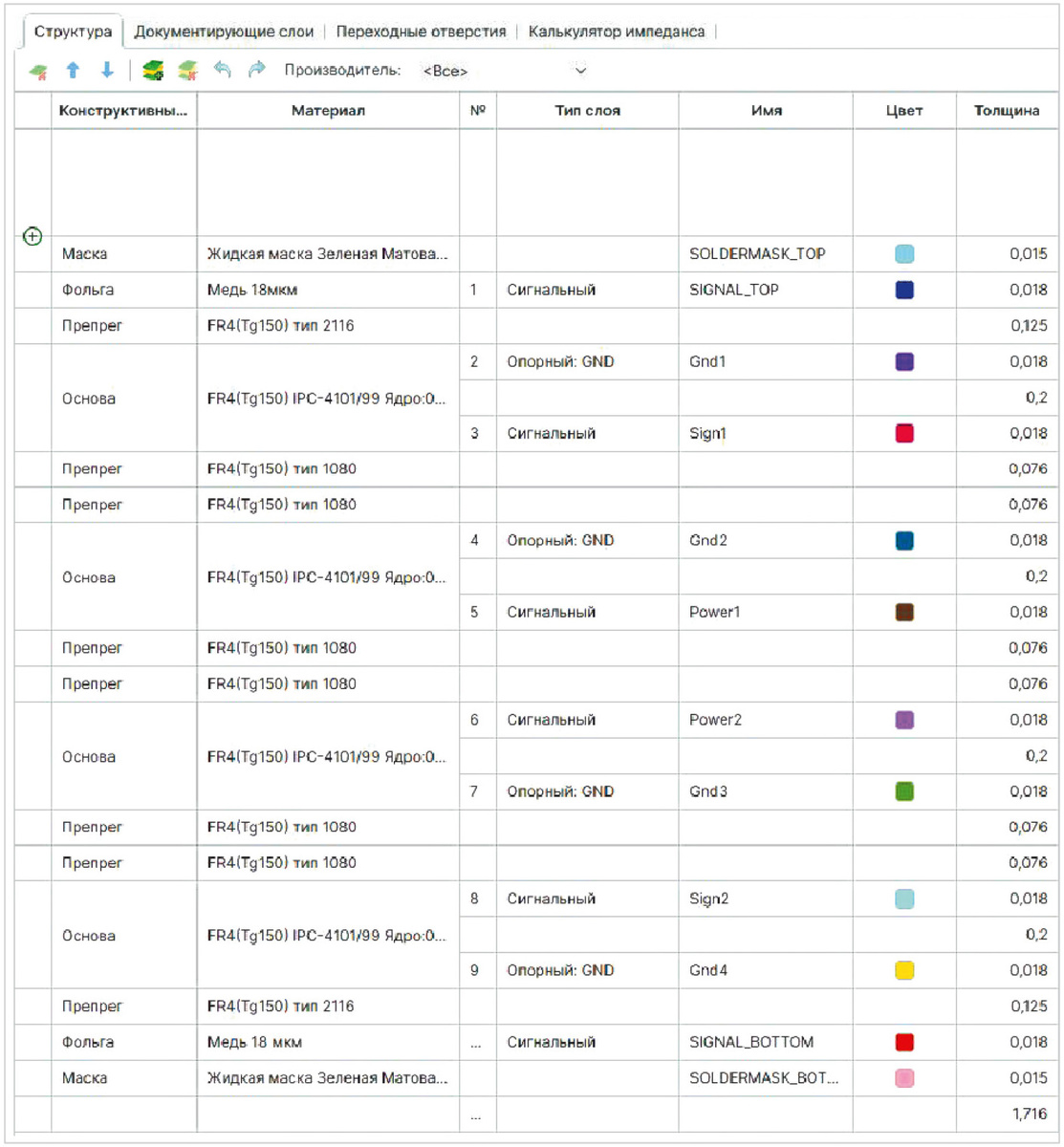Open the Производитель manufacturer dropdown
This screenshot has height=1147, width=1064.
(506, 71)
